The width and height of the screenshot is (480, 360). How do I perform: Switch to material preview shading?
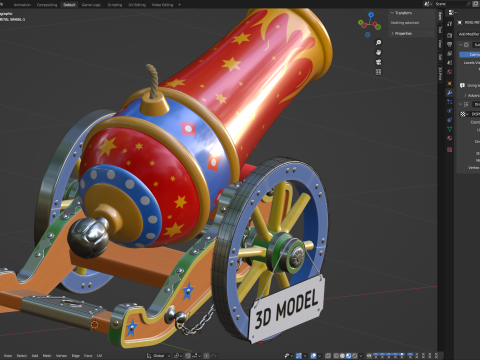[x=348, y=356]
